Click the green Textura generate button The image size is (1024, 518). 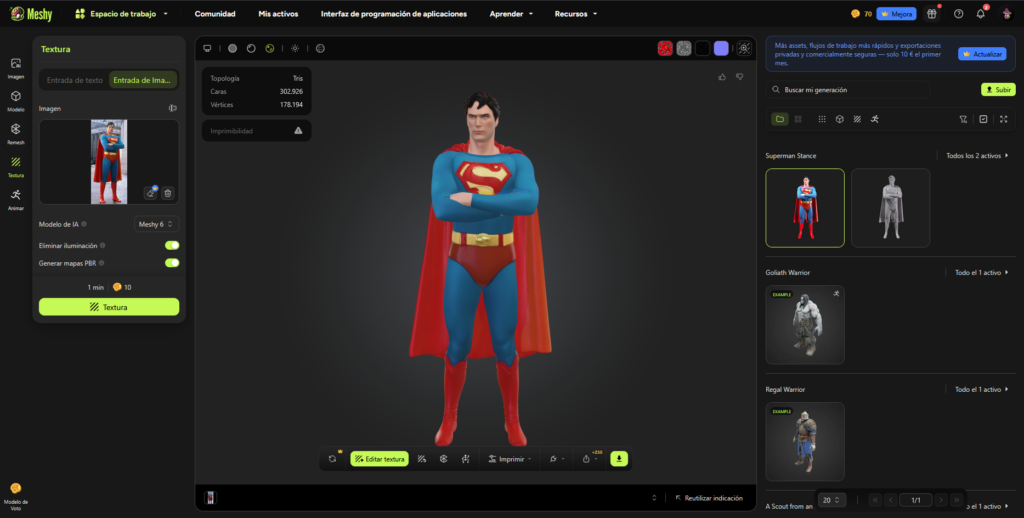click(x=109, y=307)
